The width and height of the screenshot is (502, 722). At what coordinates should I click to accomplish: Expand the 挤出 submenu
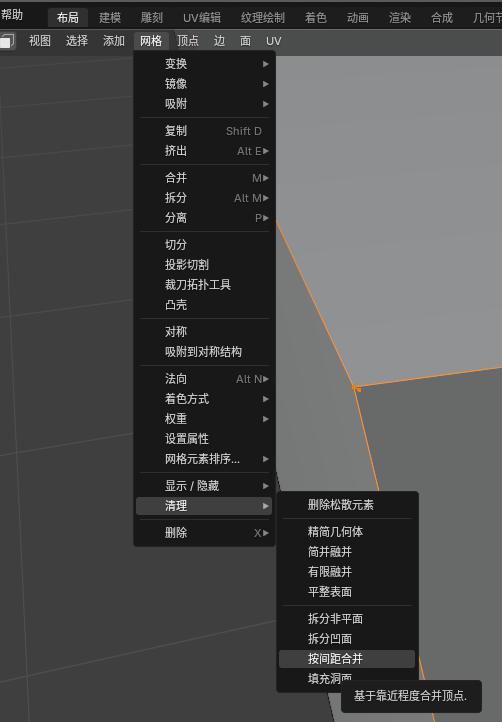point(204,151)
